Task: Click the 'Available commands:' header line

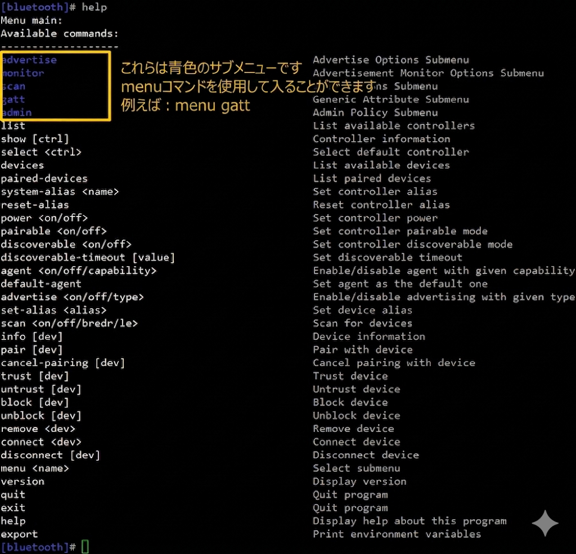Action: (60, 34)
